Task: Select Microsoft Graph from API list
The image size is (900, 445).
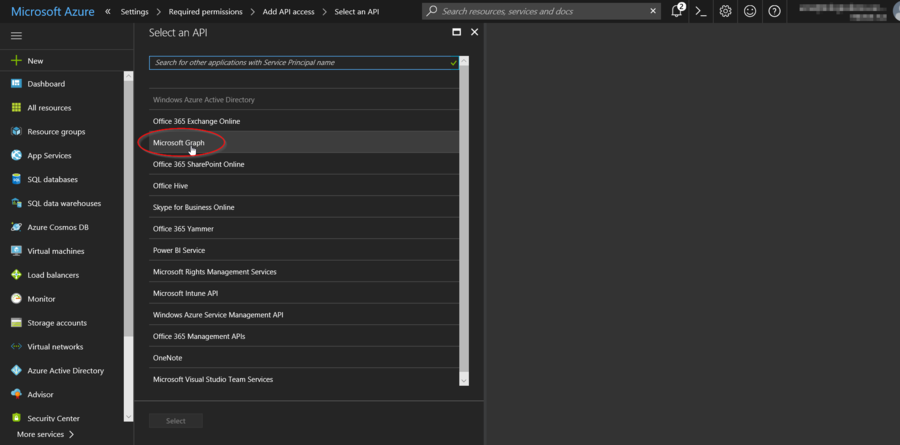Action: (x=179, y=143)
